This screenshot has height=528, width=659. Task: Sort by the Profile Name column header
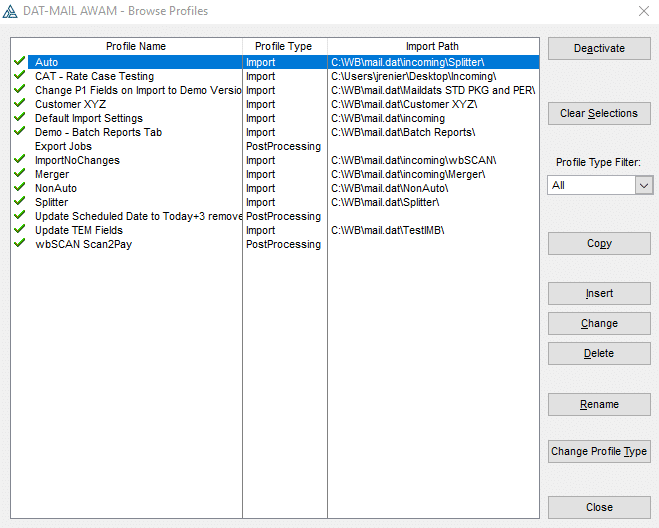(x=136, y=46)
